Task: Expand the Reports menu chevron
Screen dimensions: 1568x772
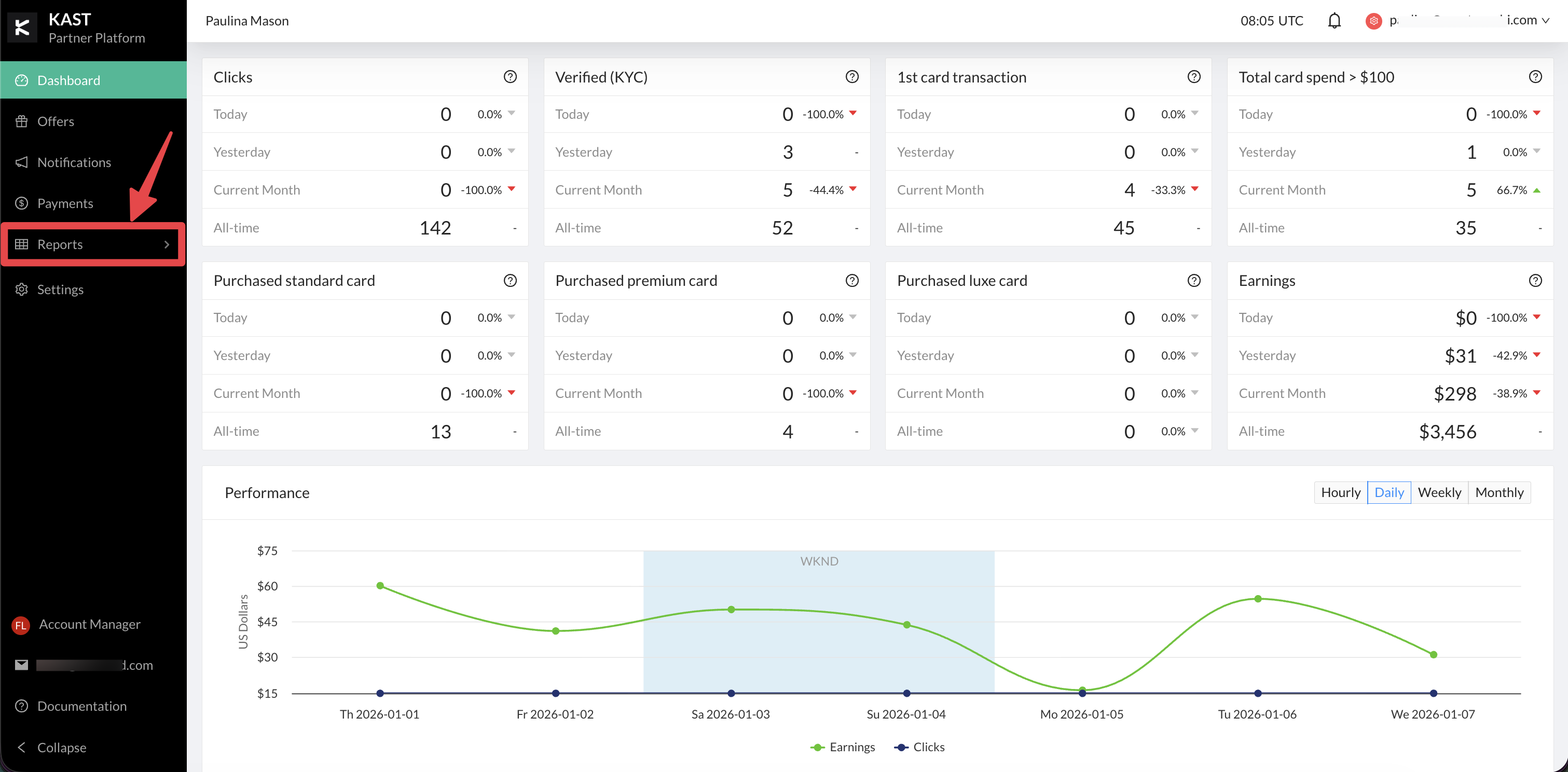Action: [x=167, y=244]
